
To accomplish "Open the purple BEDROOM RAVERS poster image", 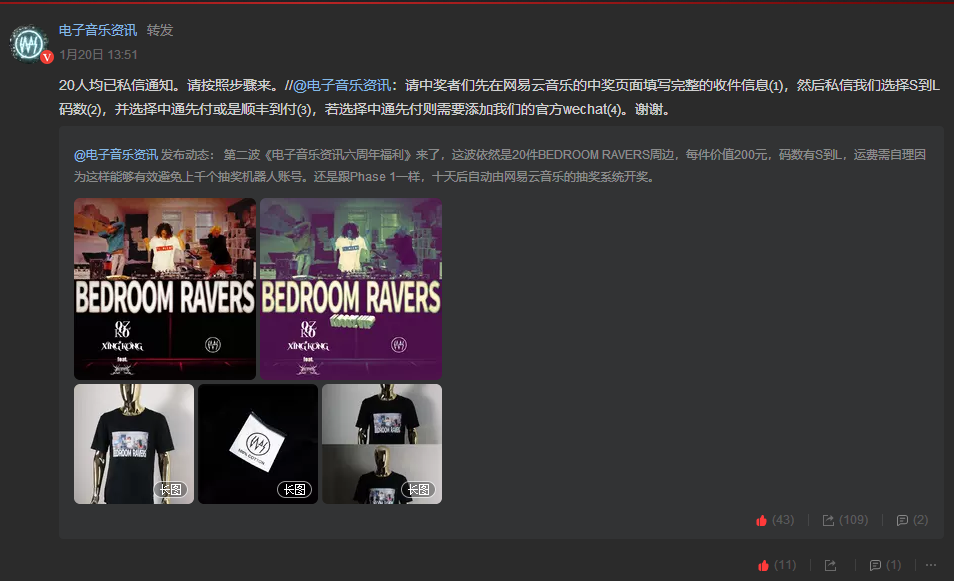I will (x=351, y=289).
